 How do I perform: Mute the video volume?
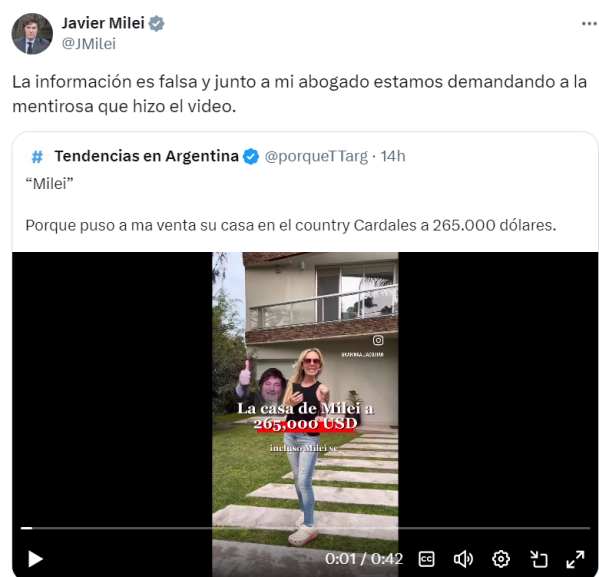coord(463,559)
